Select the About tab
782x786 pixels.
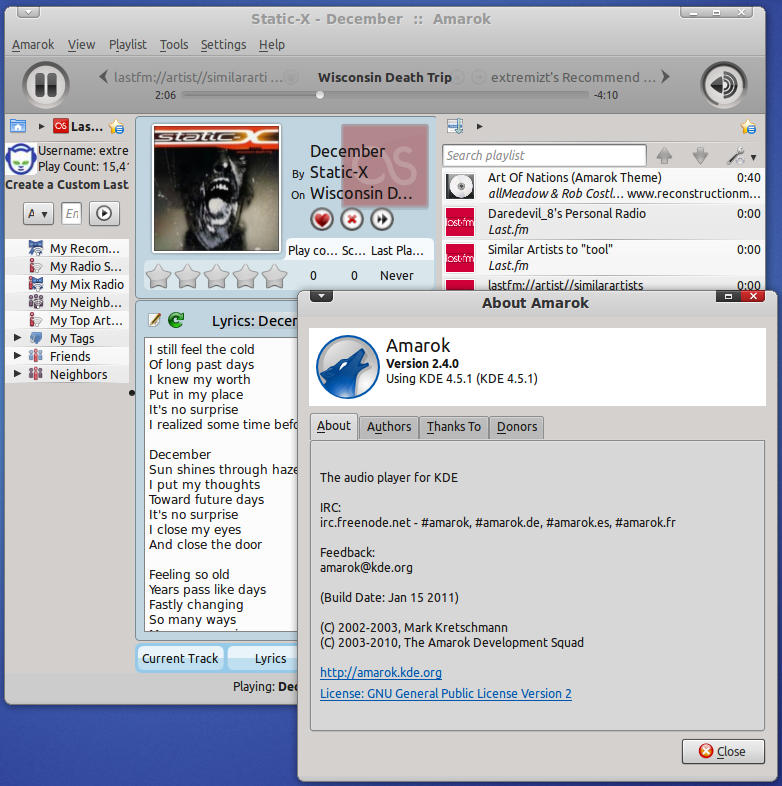point(334,426)
